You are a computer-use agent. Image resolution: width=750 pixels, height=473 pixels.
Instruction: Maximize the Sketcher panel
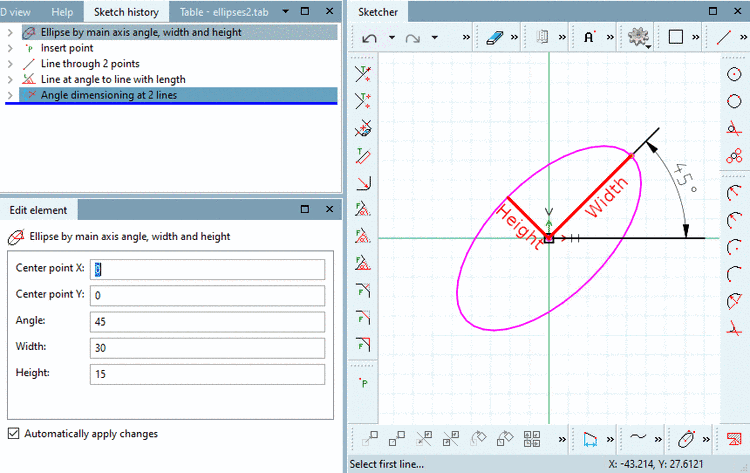[x=713, y=11]
